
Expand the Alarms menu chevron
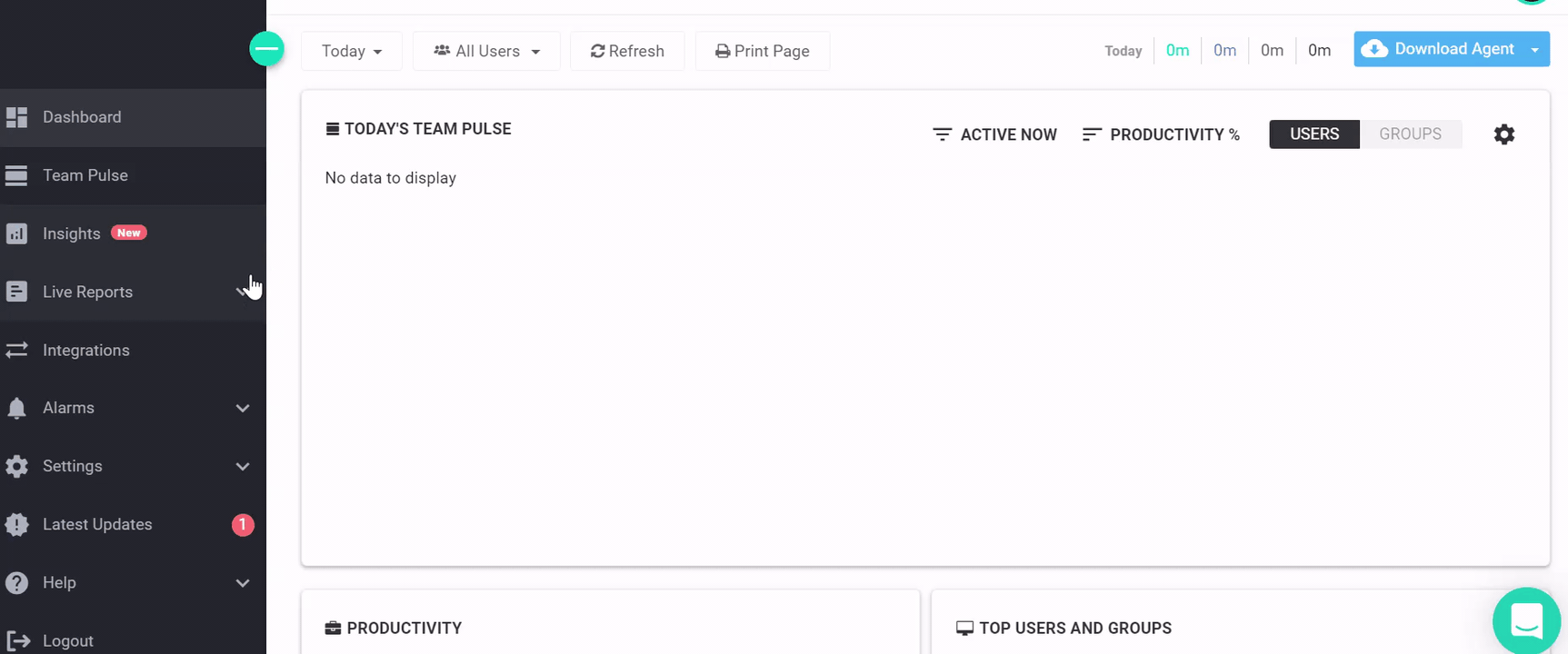[x=243, y=408]
